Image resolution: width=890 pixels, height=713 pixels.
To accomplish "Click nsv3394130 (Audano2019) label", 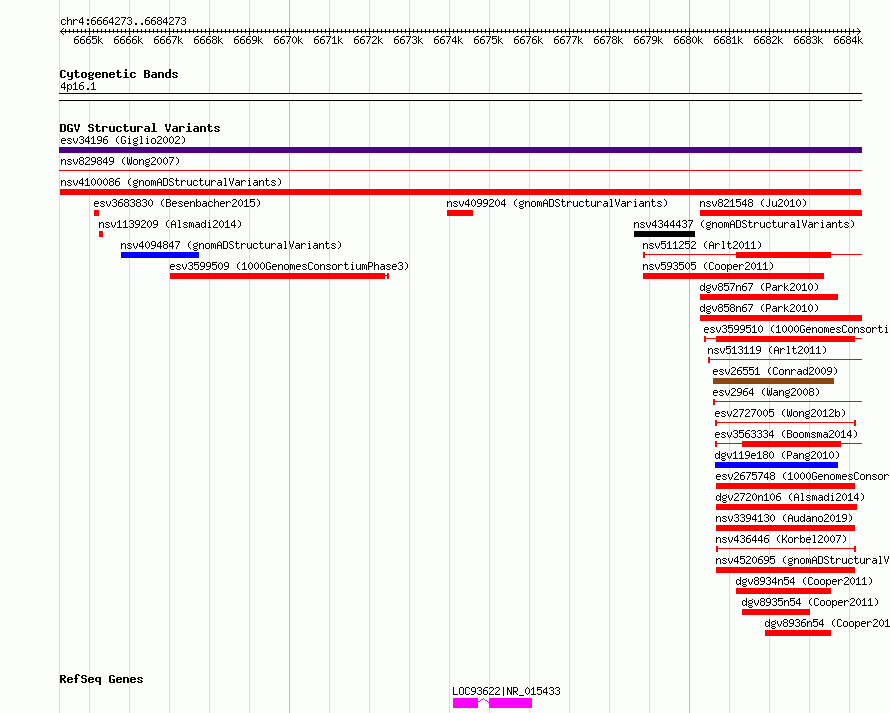I will click(x=784, y=518).
